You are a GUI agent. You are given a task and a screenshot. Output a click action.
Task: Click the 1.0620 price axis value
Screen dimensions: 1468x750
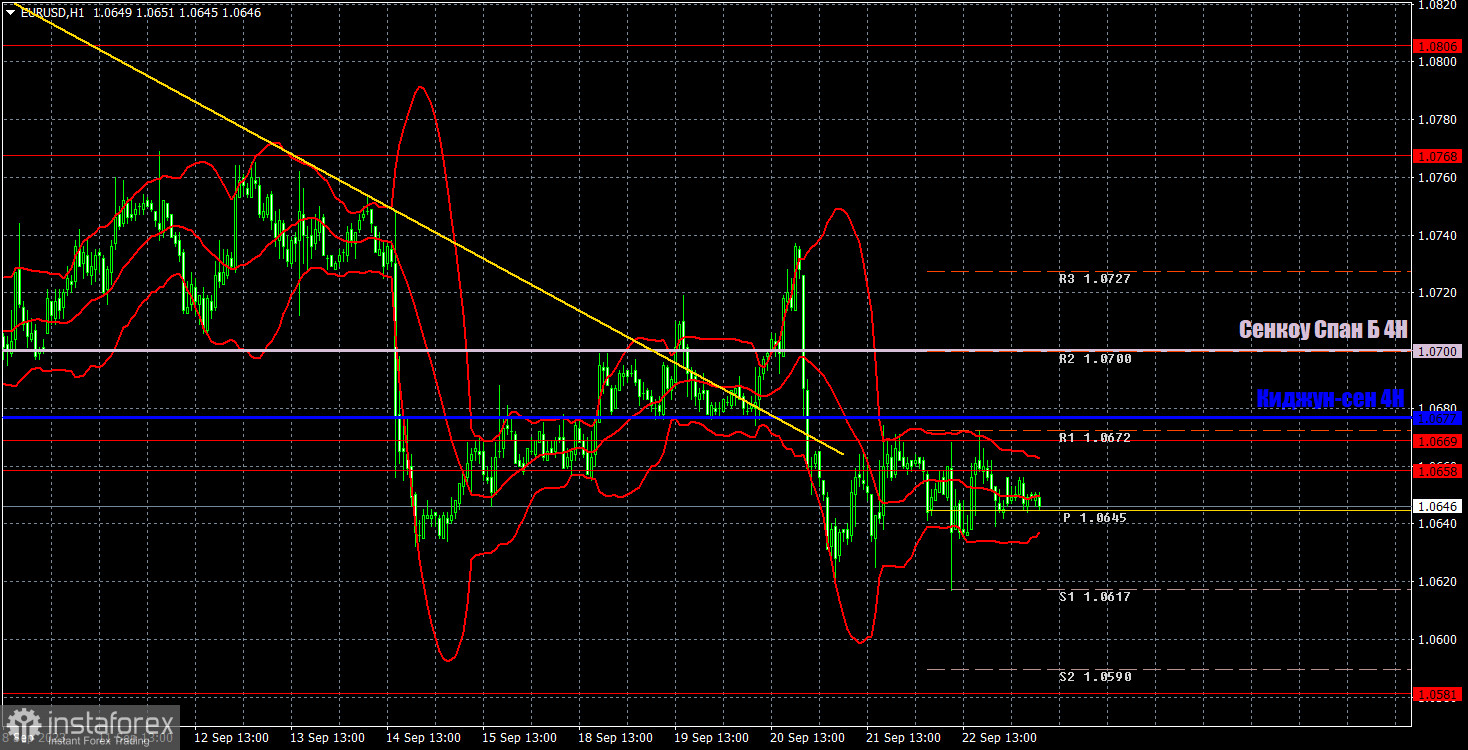click(1438, 582)
